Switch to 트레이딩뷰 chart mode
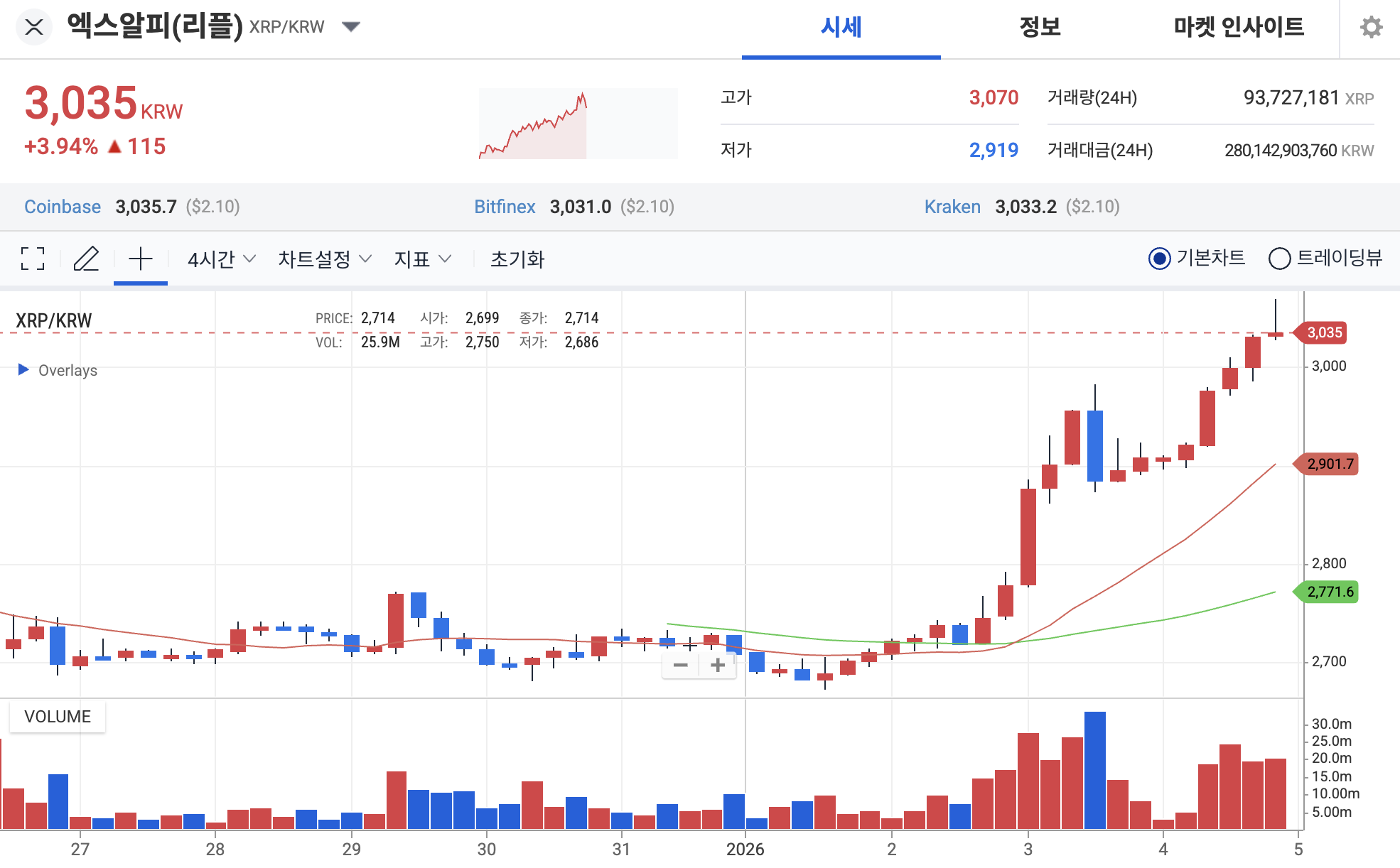The height and width of the screenshot is (868, 1400). pyautogui.click(x=1279, y=259)
